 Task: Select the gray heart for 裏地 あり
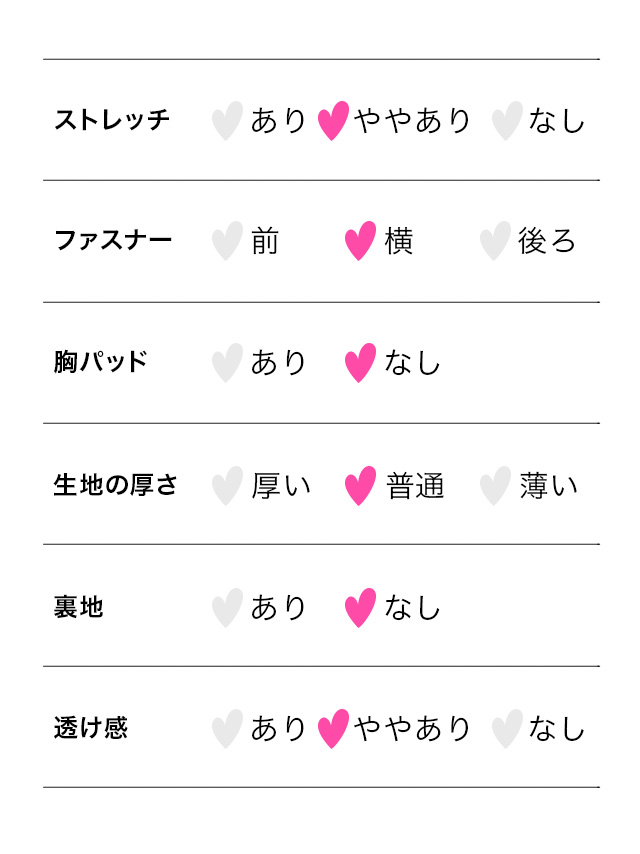227,608
